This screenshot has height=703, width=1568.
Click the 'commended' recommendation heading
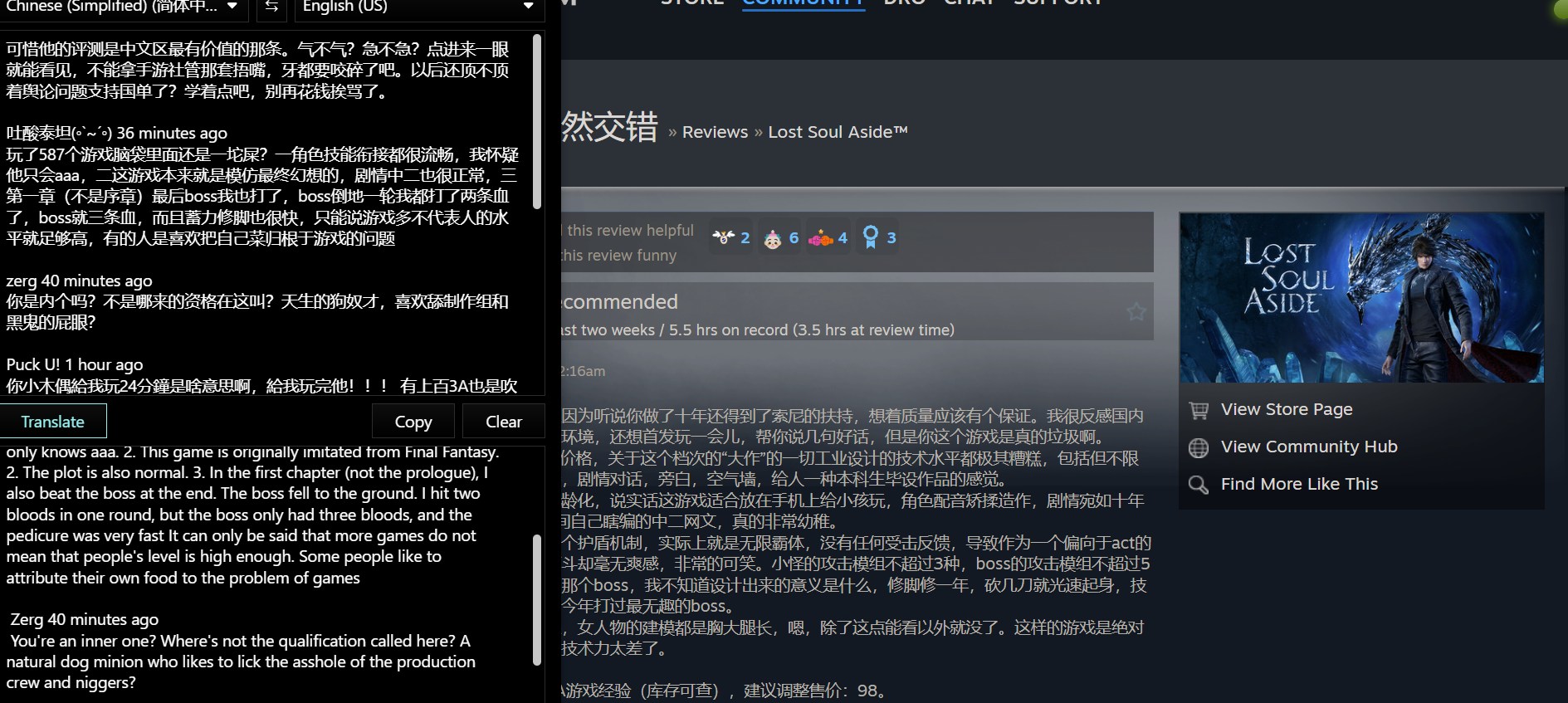pos(621,302)
